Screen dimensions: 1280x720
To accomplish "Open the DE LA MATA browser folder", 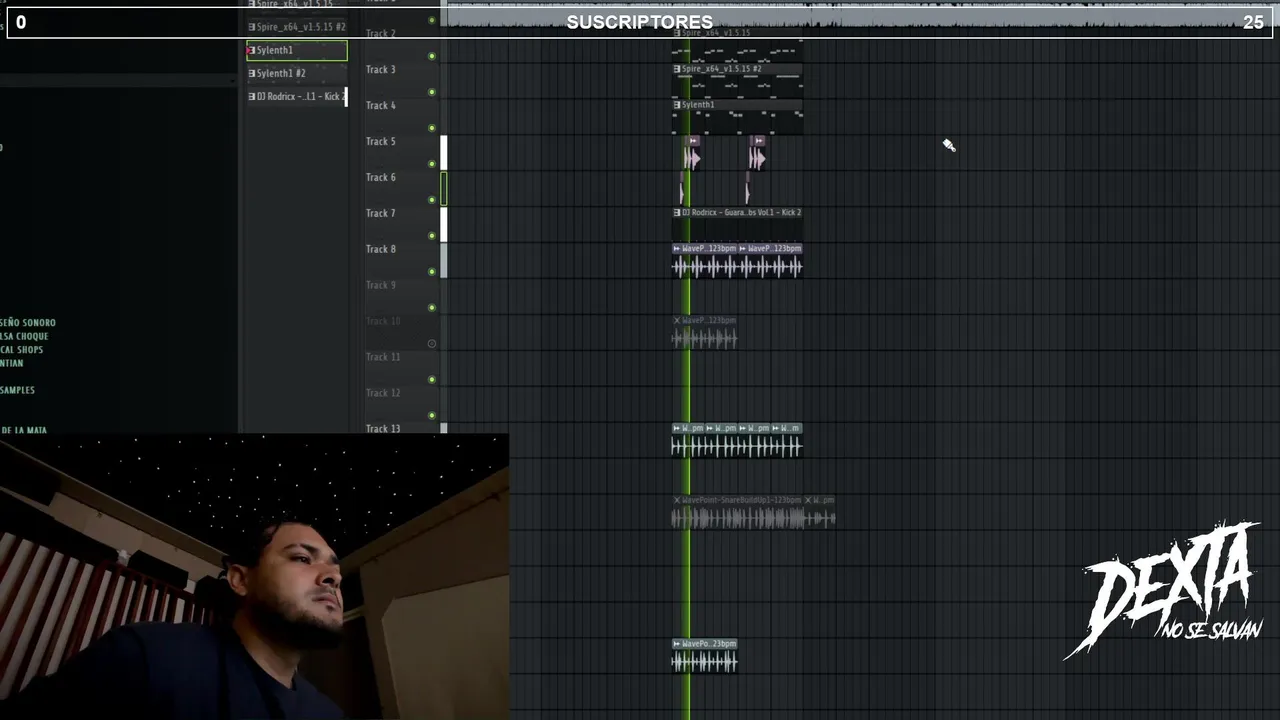I will (x=23, y=430).
